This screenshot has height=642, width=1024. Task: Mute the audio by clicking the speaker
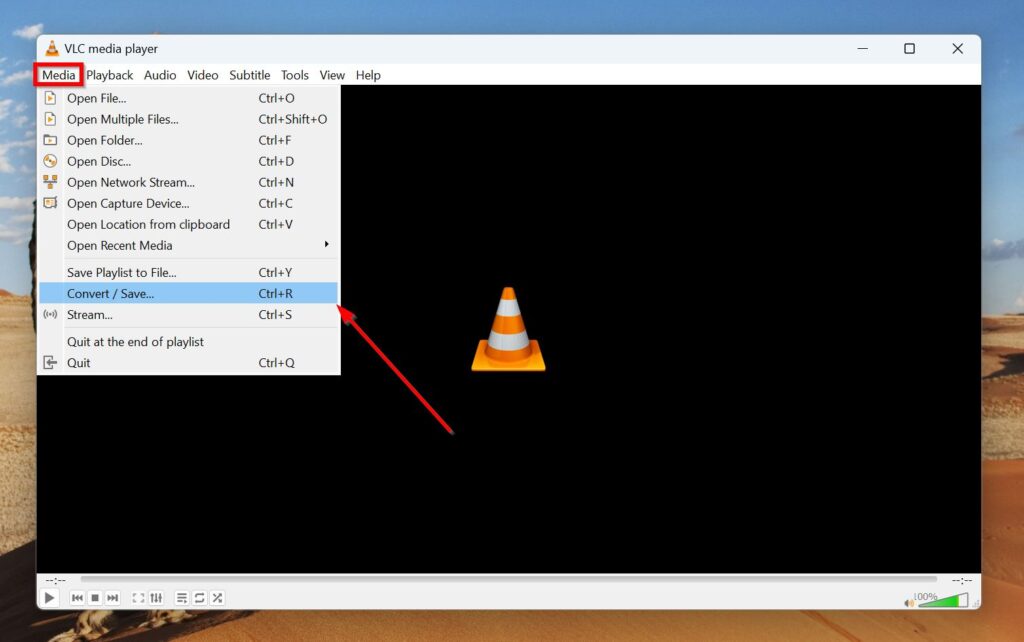click(x=909, y=603)
